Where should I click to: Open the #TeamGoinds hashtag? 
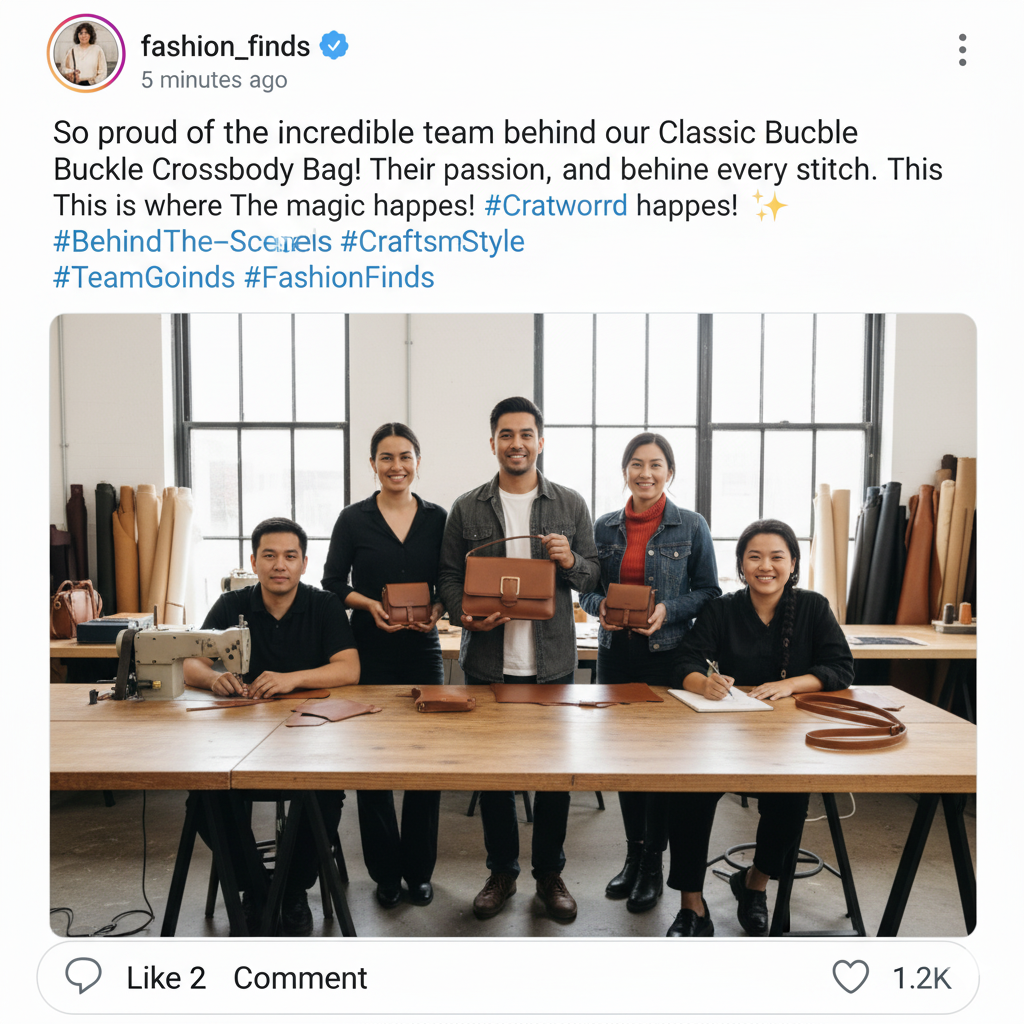(x=144, y=278)
